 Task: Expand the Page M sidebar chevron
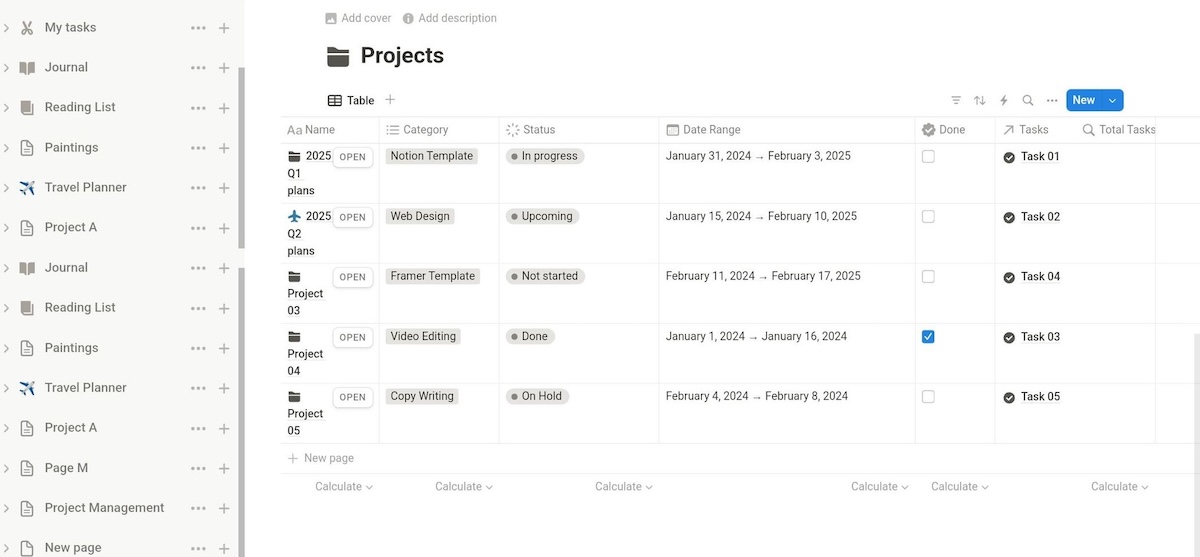(x=6, y=468)
